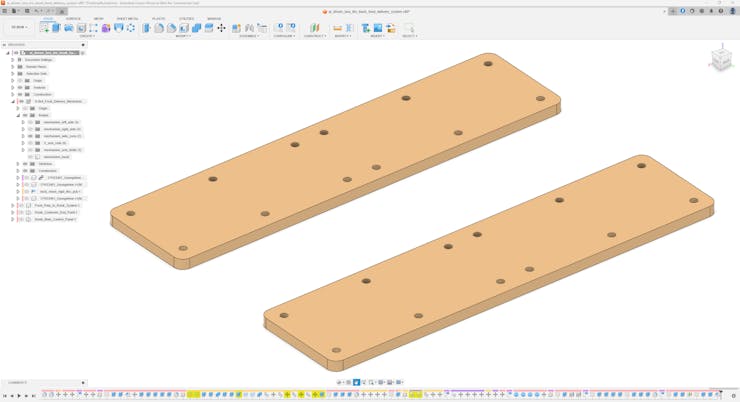This screenshot has width=740, height=402.
Task: Click the New Sketch tool icon
Action: pos(44,28)
